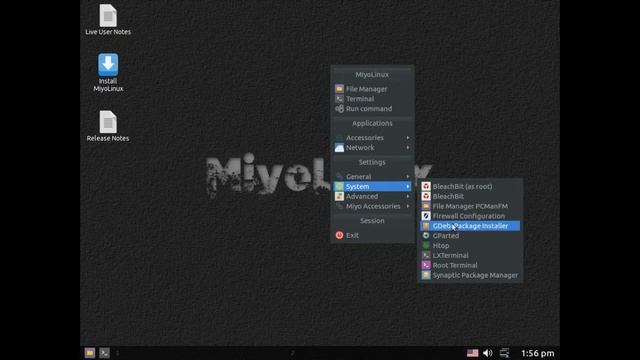Screen dimensions: 640x360
Task: Click the File Manager PCManFM folder icon
Action: tap(426, 206)
